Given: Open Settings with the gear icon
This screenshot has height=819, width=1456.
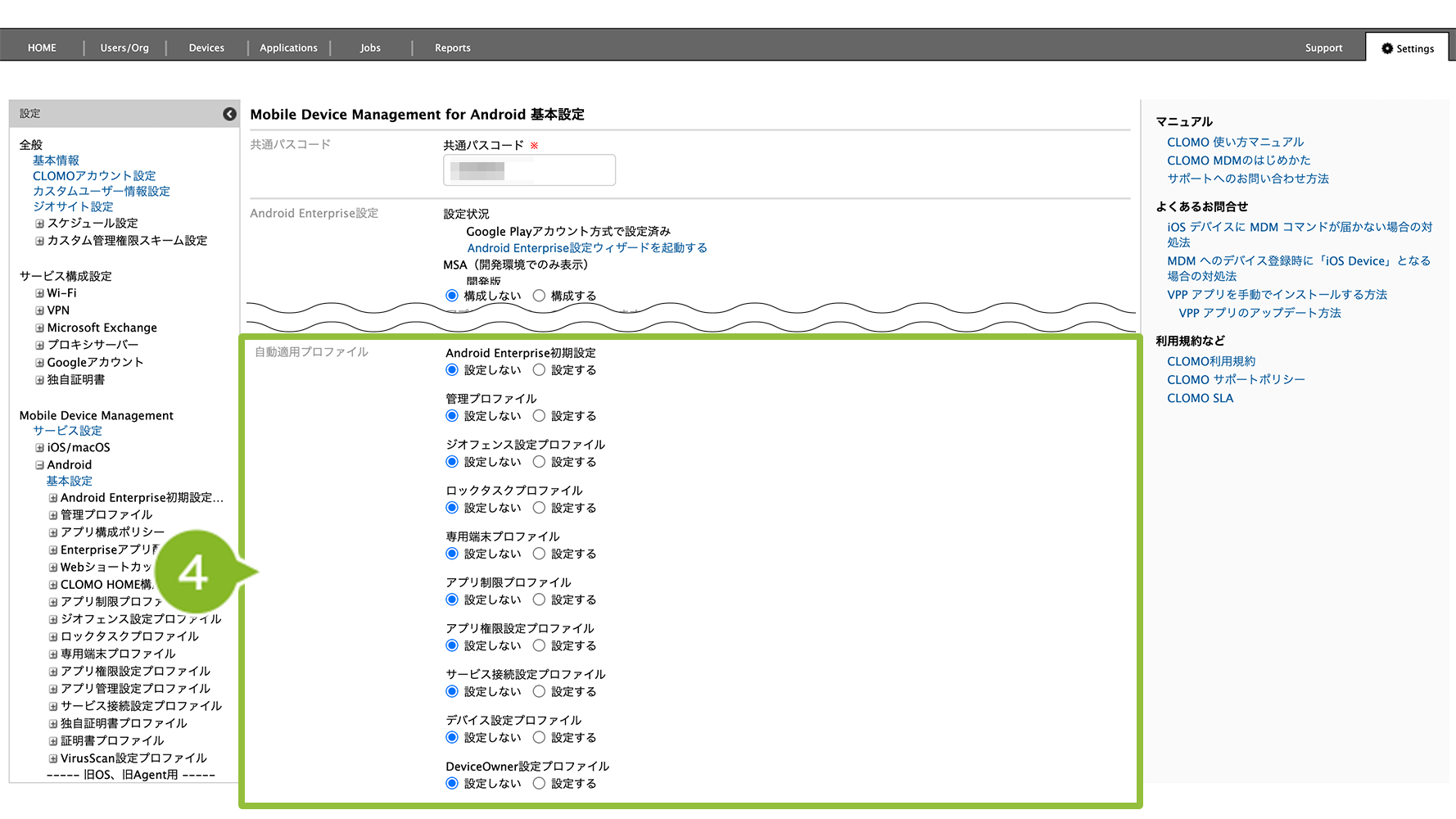Looking at the screenshot, I should 1408,48.
